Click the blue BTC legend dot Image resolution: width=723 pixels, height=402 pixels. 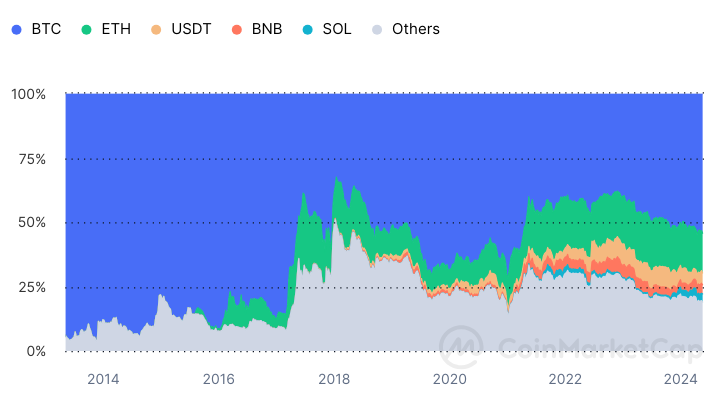(17, 30)
